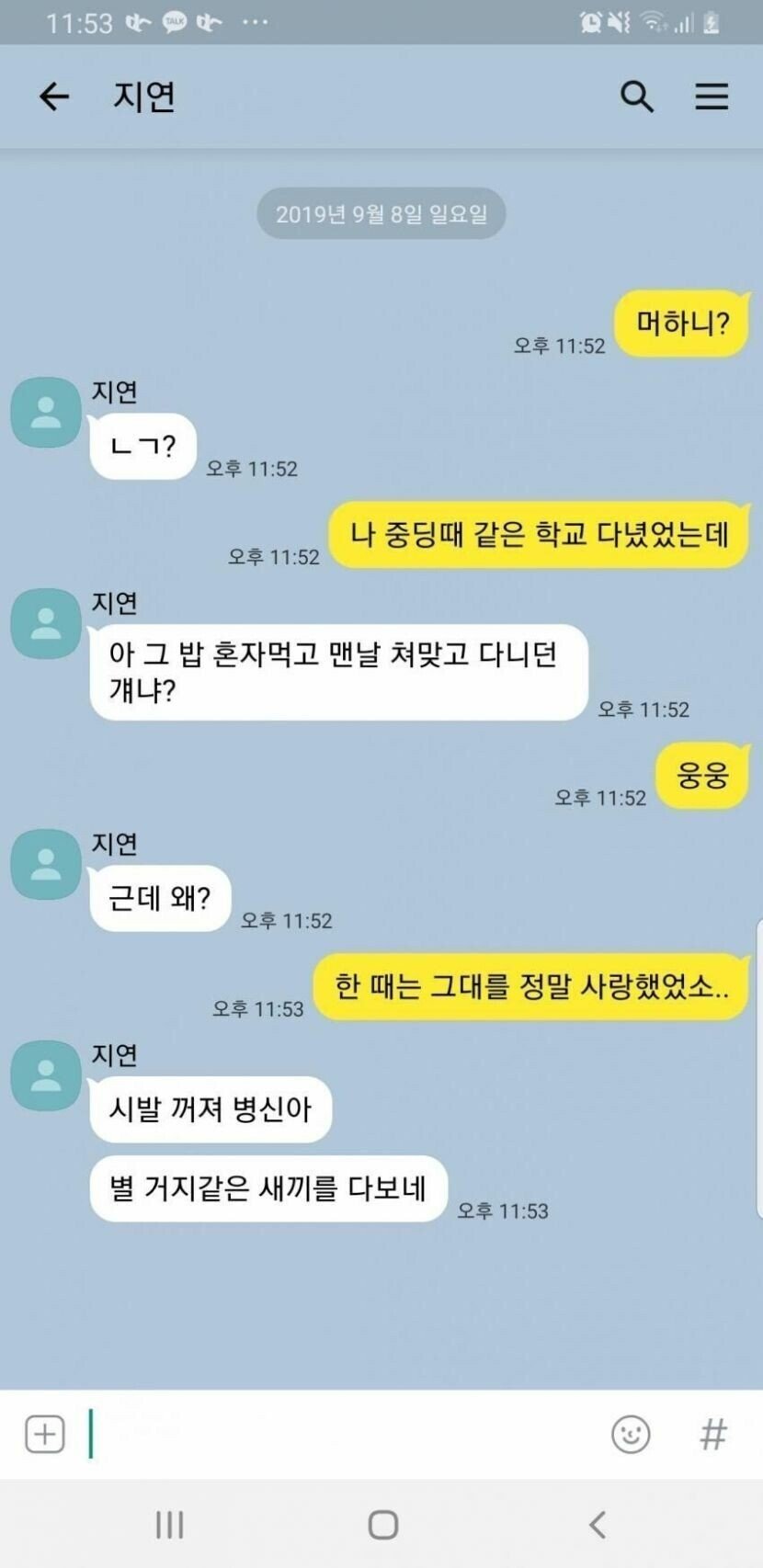This screenshot has width=763, height=1568.
Task: Tap the plus attachment button
Action: tap(44, 1434)
